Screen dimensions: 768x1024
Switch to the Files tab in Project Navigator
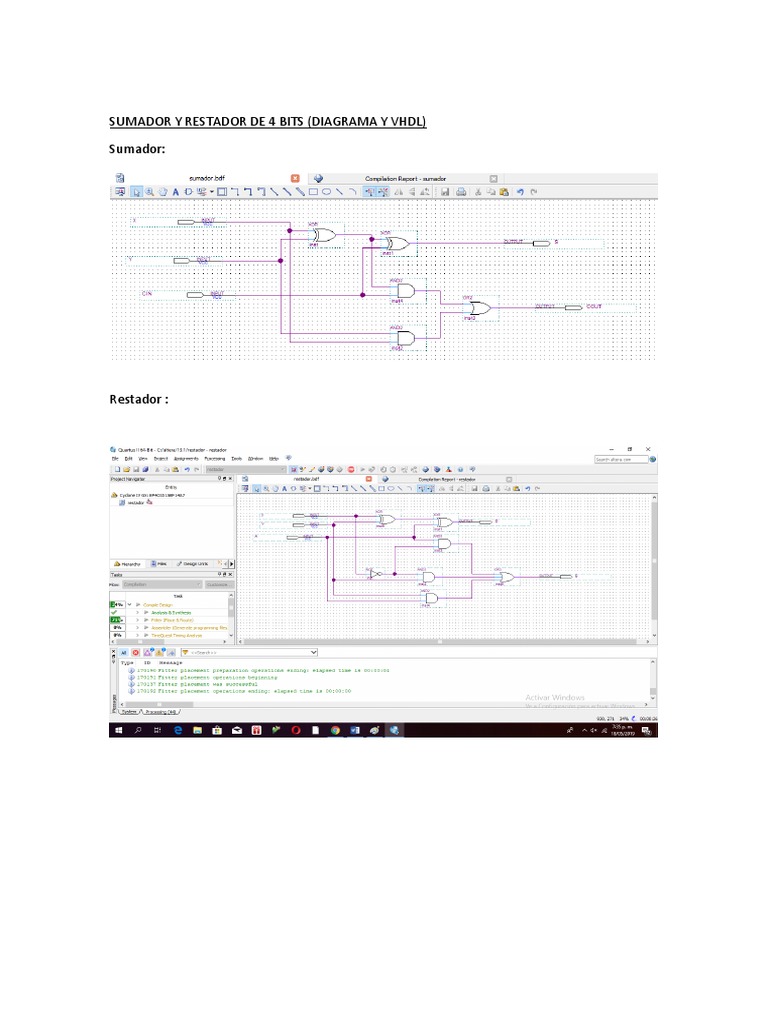[161, 564]
